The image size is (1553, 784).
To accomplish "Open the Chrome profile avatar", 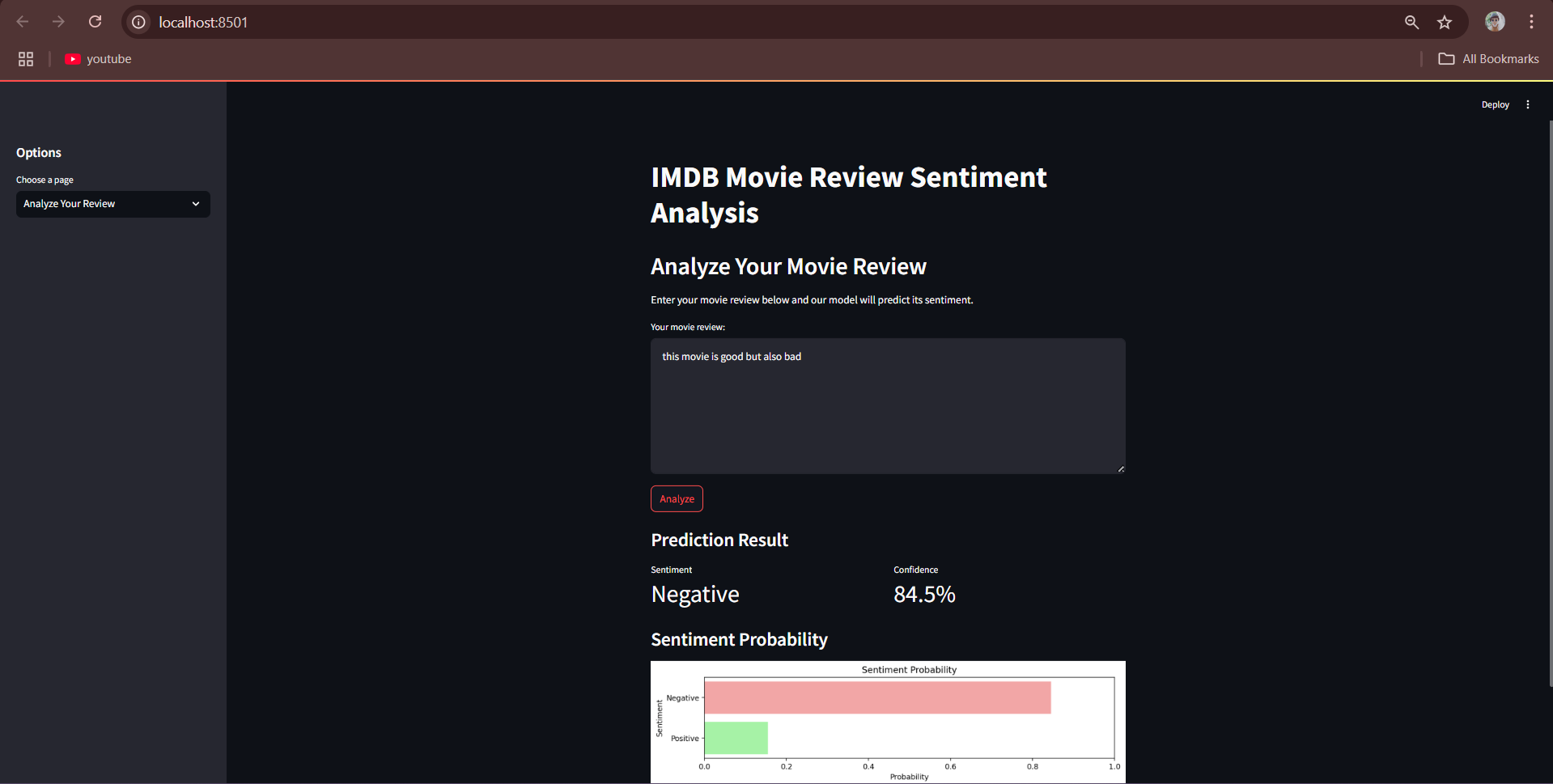I will [x=1494, y=22].
